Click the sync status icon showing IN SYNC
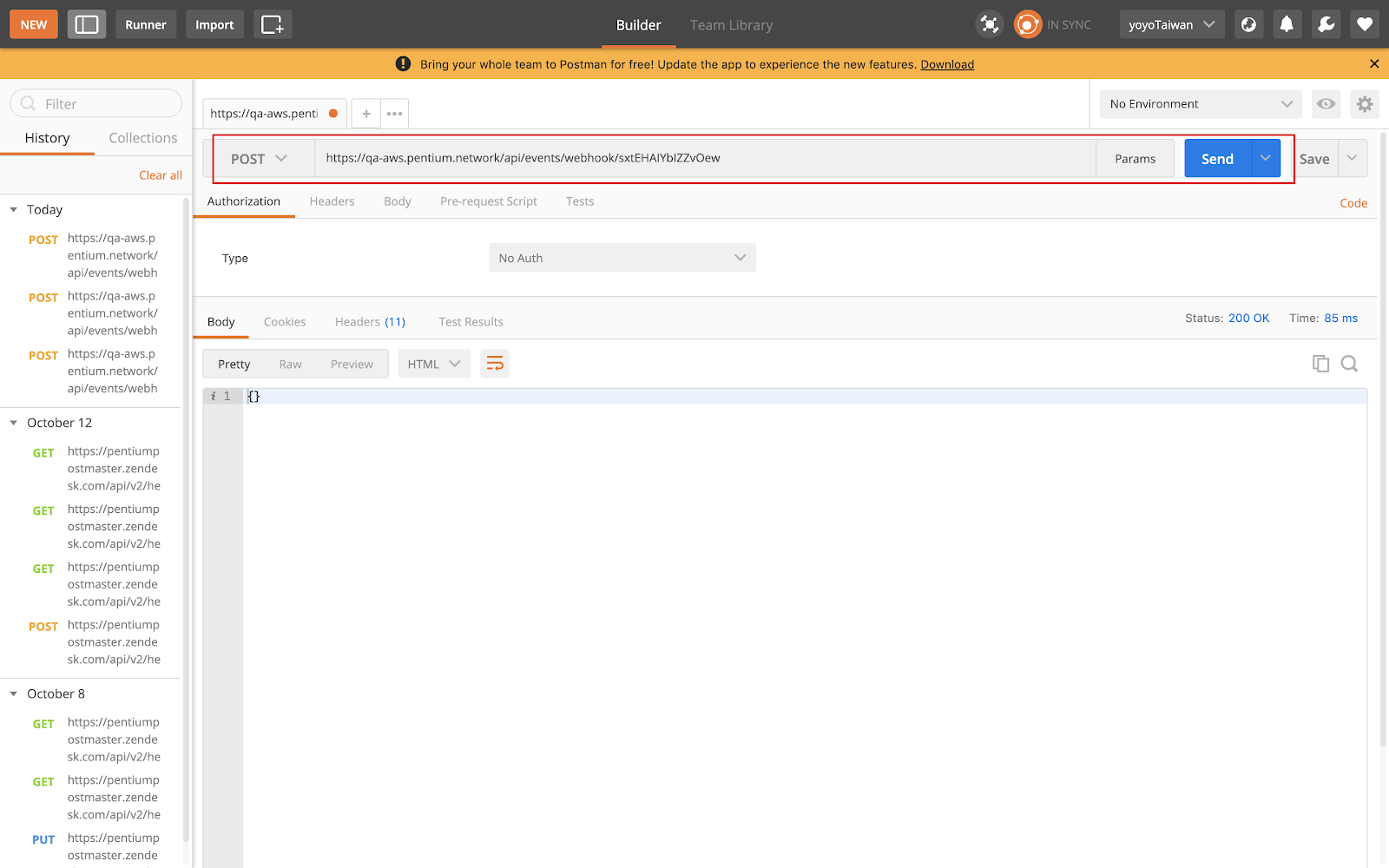Viewport: 1389px width, 868px height. (1027, 24)
